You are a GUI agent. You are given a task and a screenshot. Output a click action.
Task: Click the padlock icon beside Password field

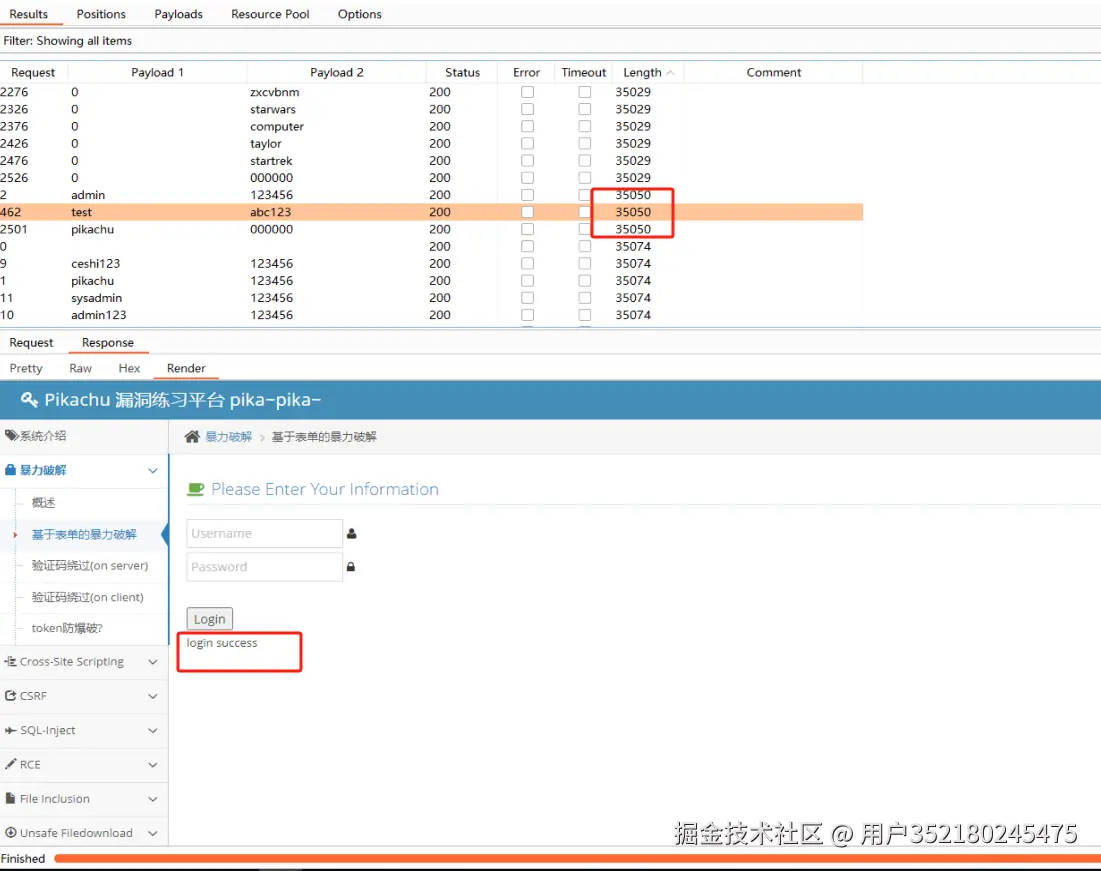[351, 567]
